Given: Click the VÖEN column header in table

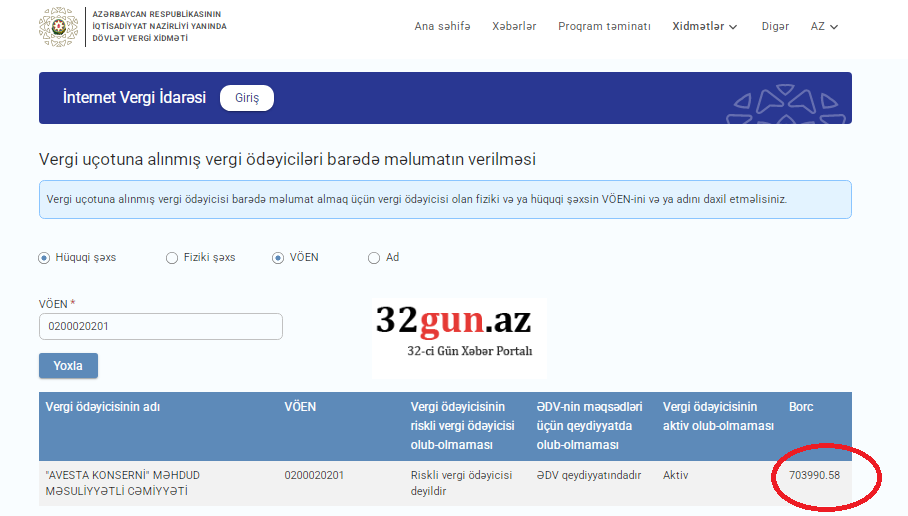Looking at the screenshot, I should [x=300, y=407].
